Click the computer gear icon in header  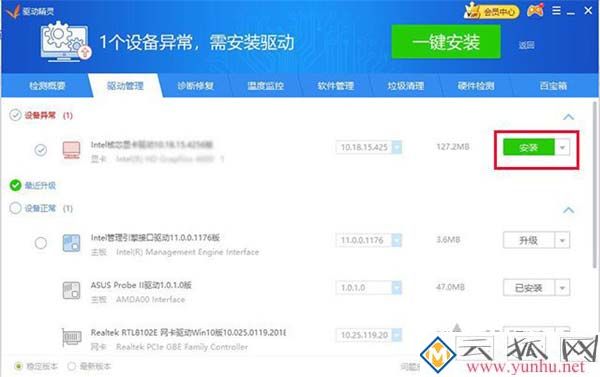pos(66,41)
